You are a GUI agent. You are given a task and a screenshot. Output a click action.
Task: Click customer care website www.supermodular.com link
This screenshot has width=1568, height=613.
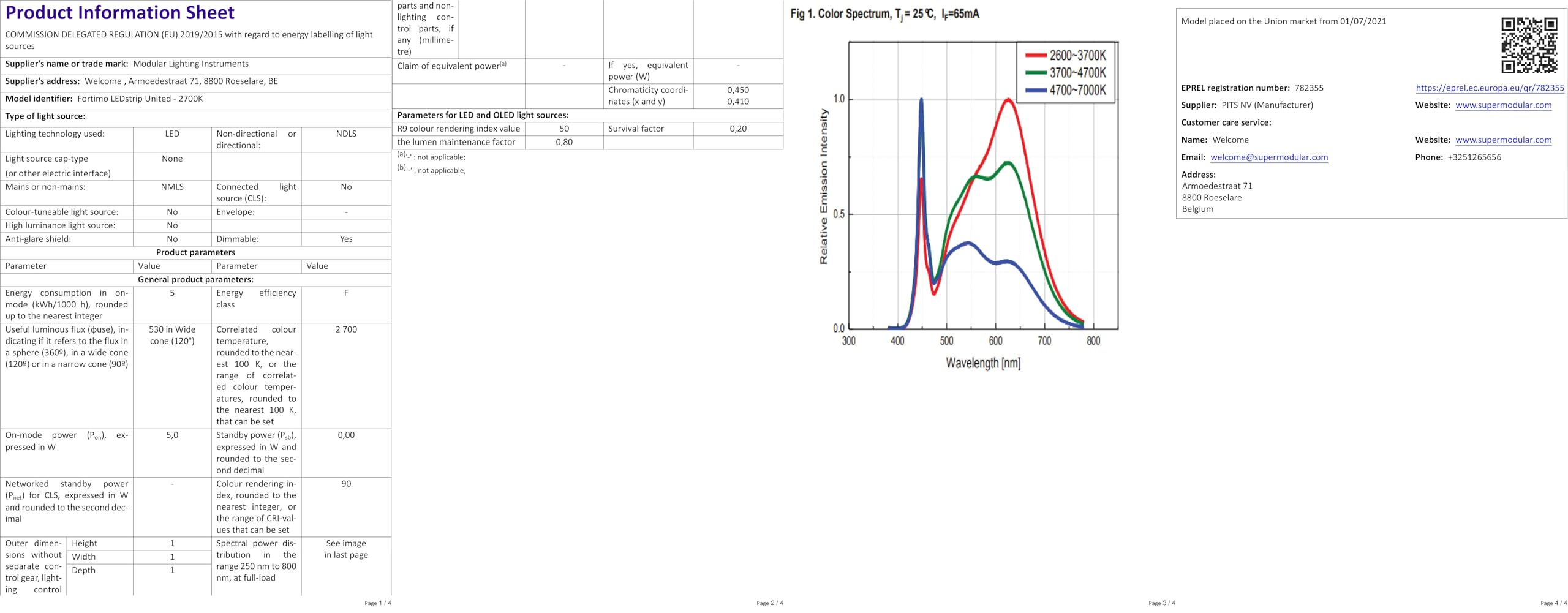tap(1504, 140)
